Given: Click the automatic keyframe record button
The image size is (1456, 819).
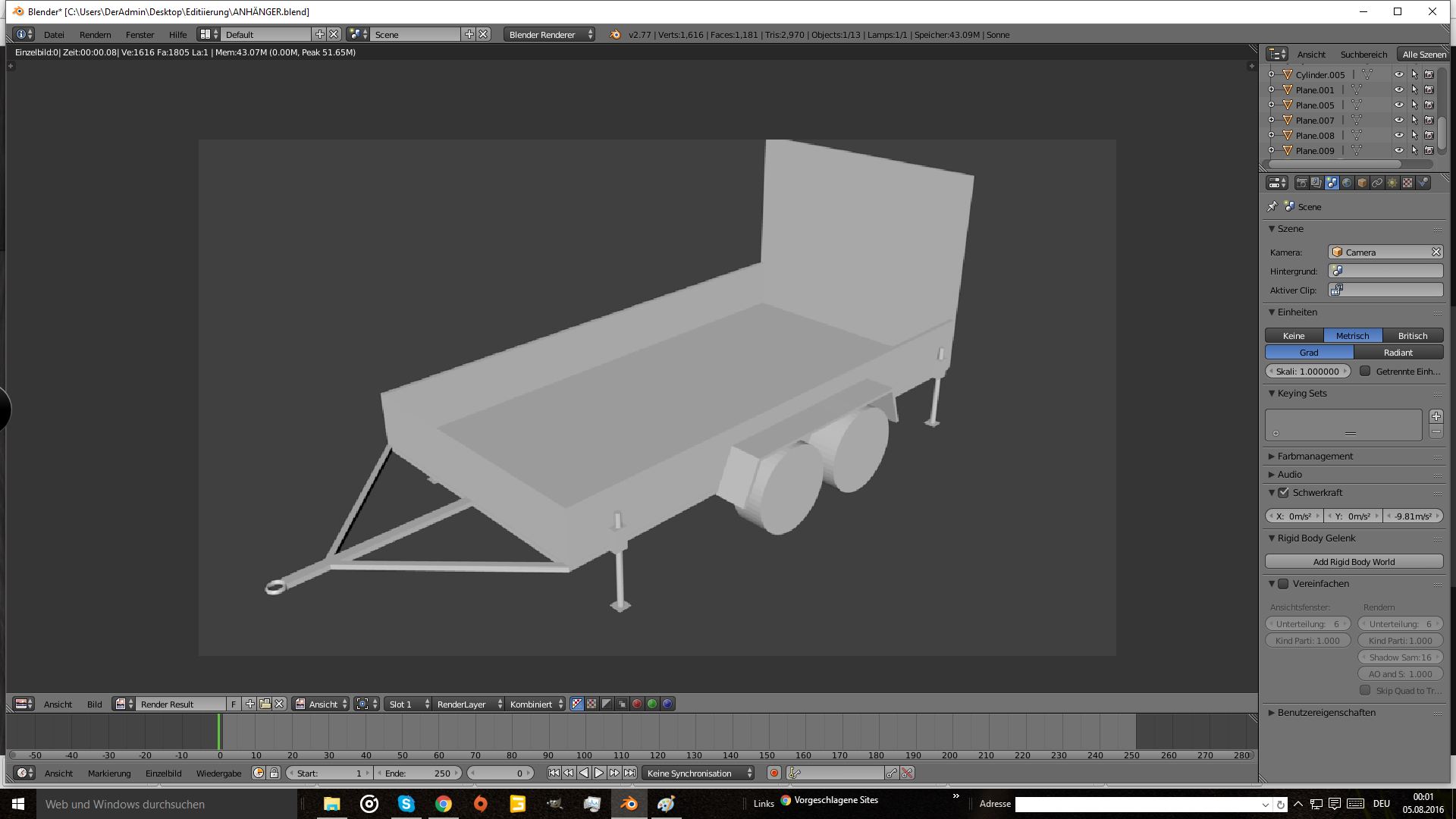Looking at the screenshot, I should pos(773,773).
